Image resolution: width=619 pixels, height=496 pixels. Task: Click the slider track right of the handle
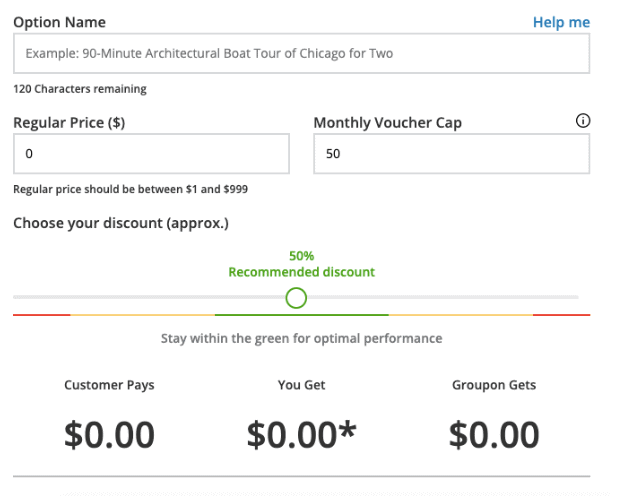443,297
